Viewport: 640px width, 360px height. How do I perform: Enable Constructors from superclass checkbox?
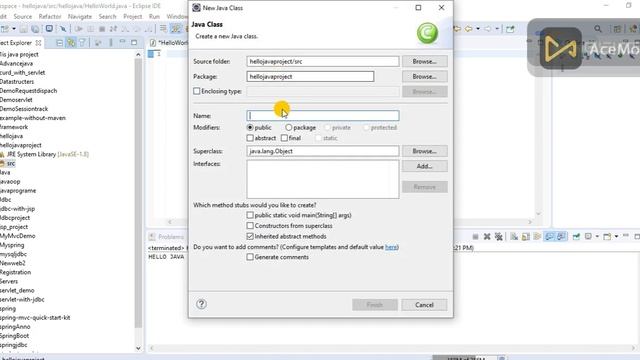[x=250, y=226]
